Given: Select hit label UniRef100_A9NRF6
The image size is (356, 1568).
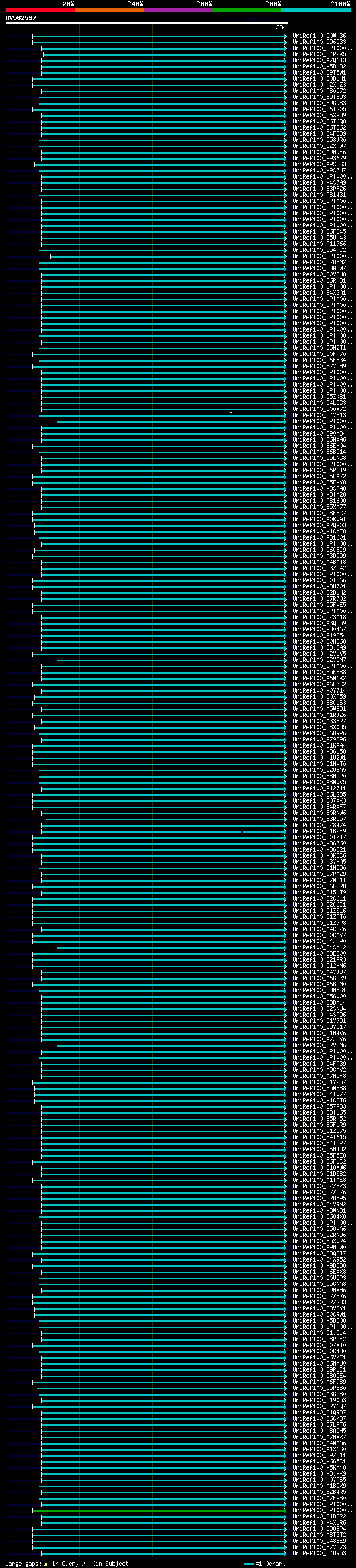Looking at the screenshot, I should 319,151.
